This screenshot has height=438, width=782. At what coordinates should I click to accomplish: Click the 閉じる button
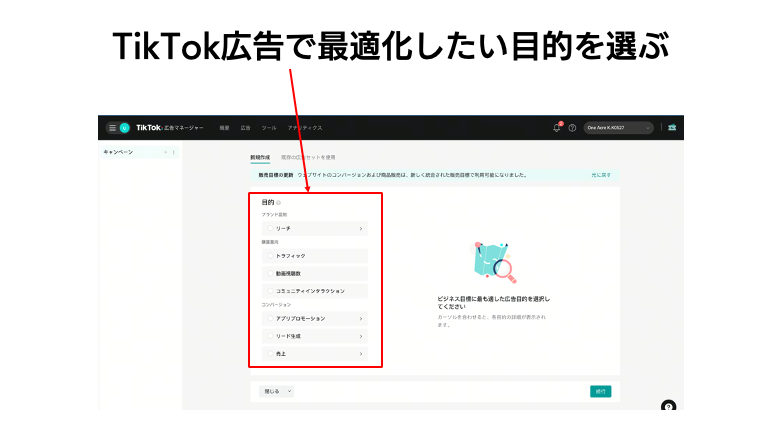272,392
